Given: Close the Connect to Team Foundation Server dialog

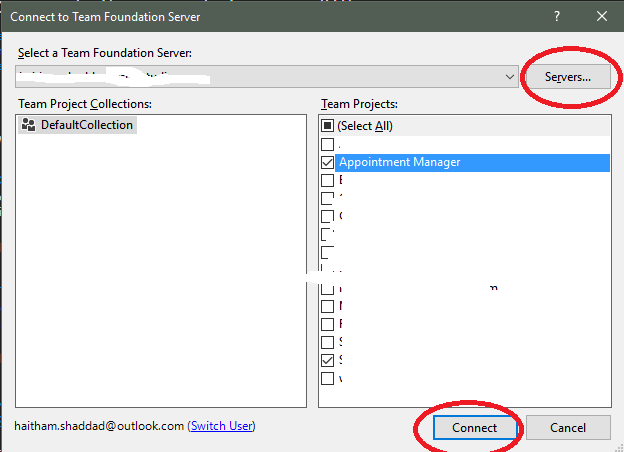Looking at the screenshot, I should pyautogui.click(x=601, y=16).
